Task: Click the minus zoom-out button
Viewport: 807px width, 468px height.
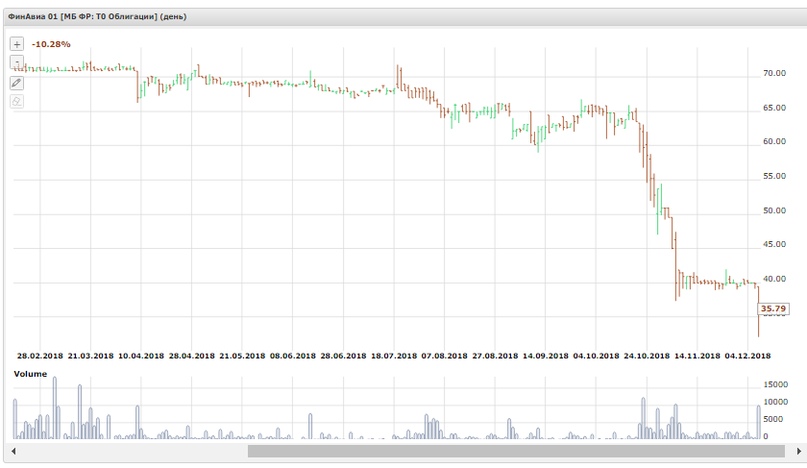Action: tap(16, 63)
